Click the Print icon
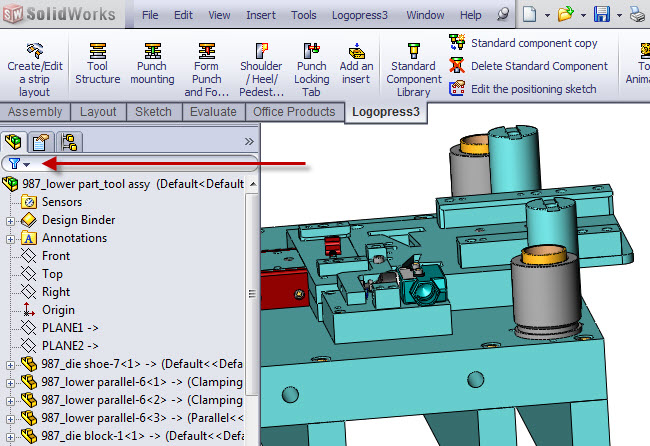 click(x=637, y=15)
